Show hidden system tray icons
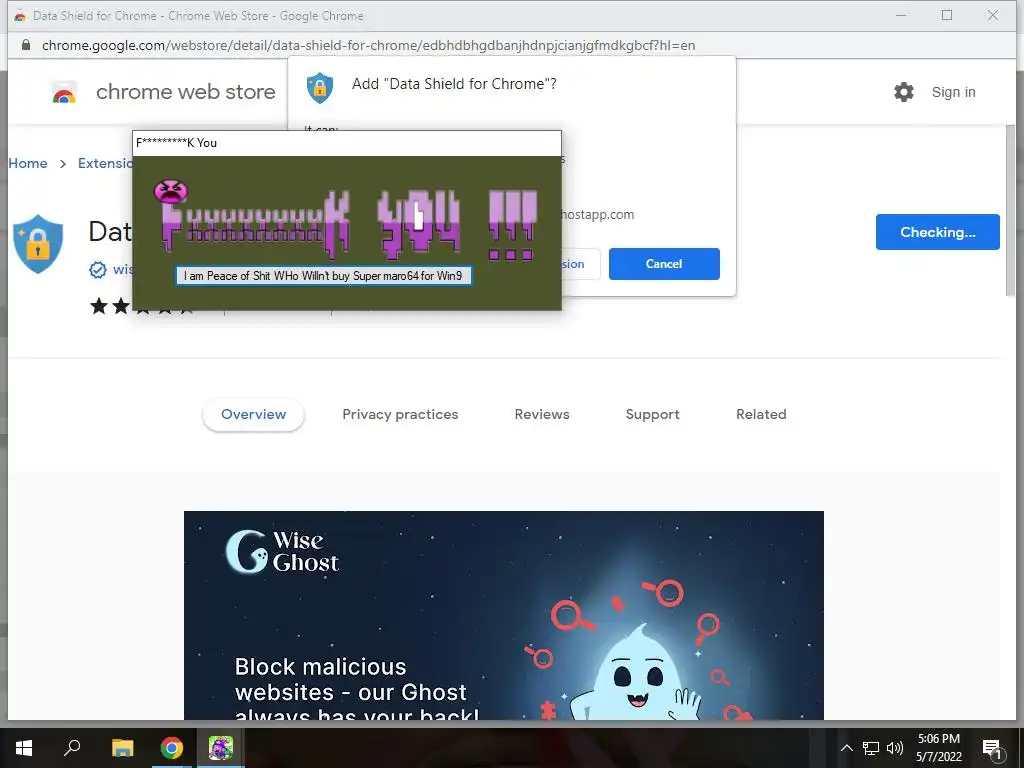The image size is (1024, 768). point(846,748)
